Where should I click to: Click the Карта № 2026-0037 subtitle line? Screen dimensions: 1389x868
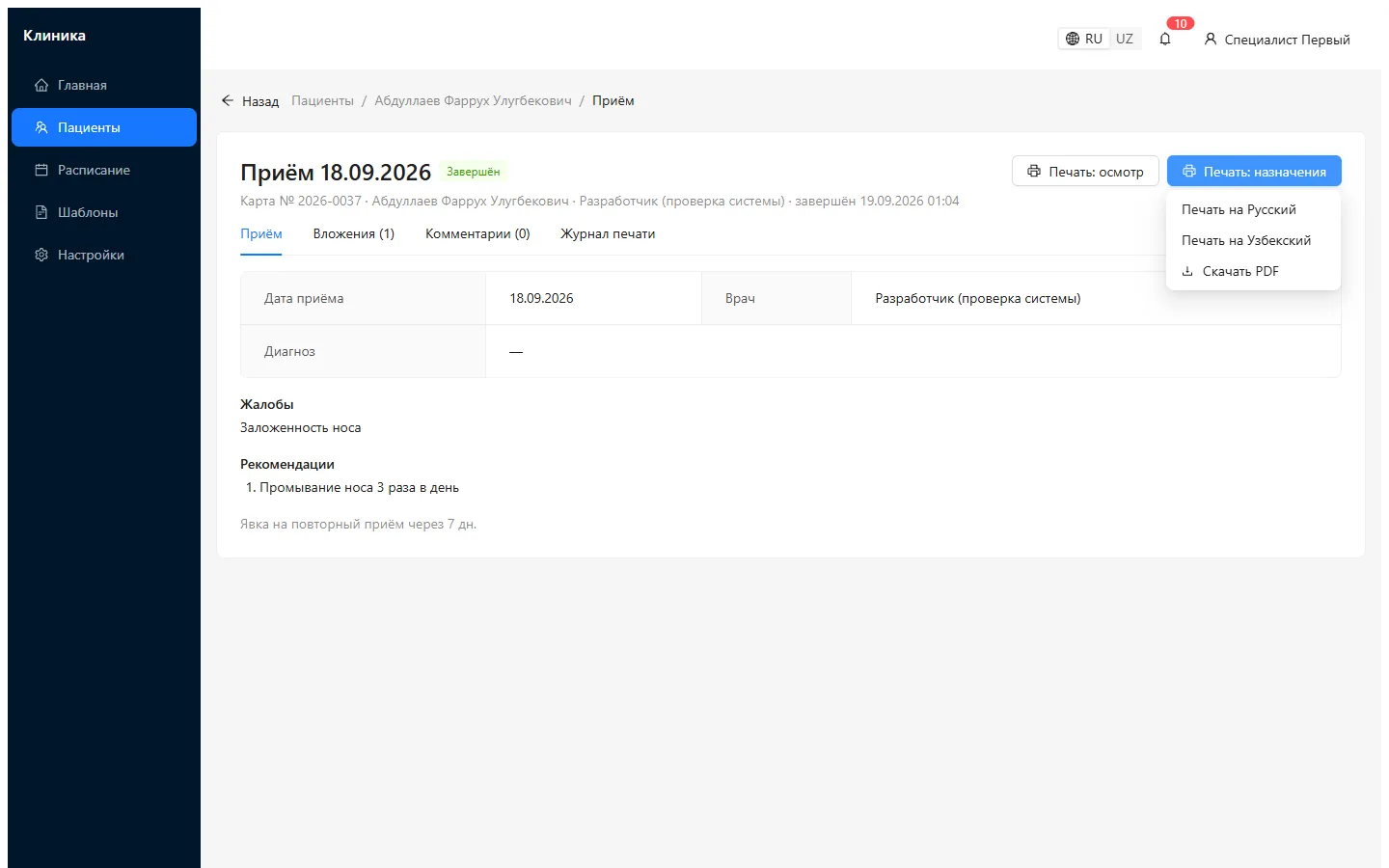pos(600,201)
